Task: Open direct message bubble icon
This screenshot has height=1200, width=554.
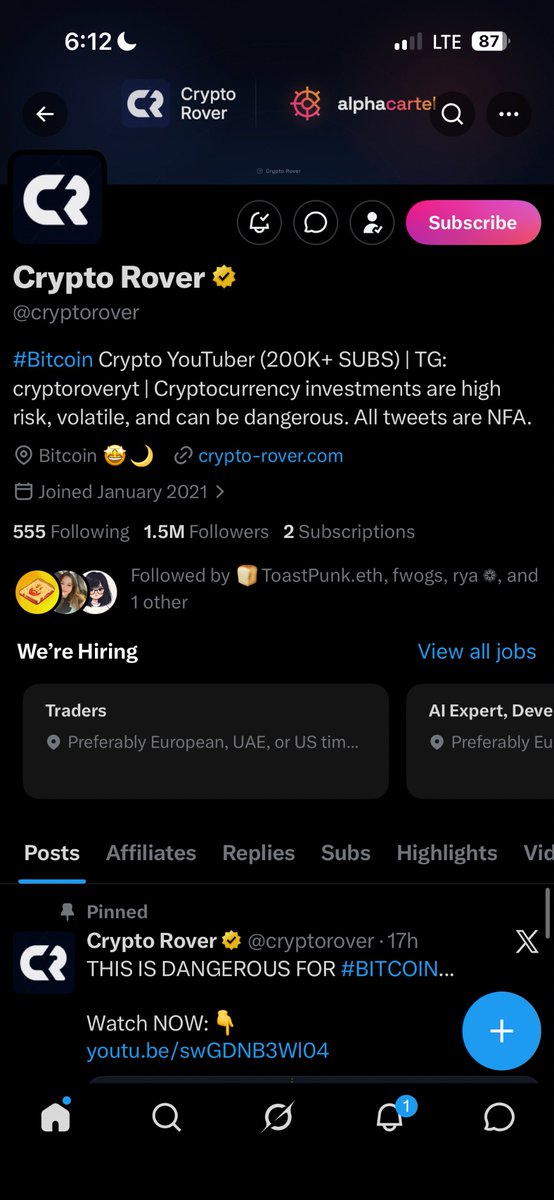Action: (x=316, y=223)
